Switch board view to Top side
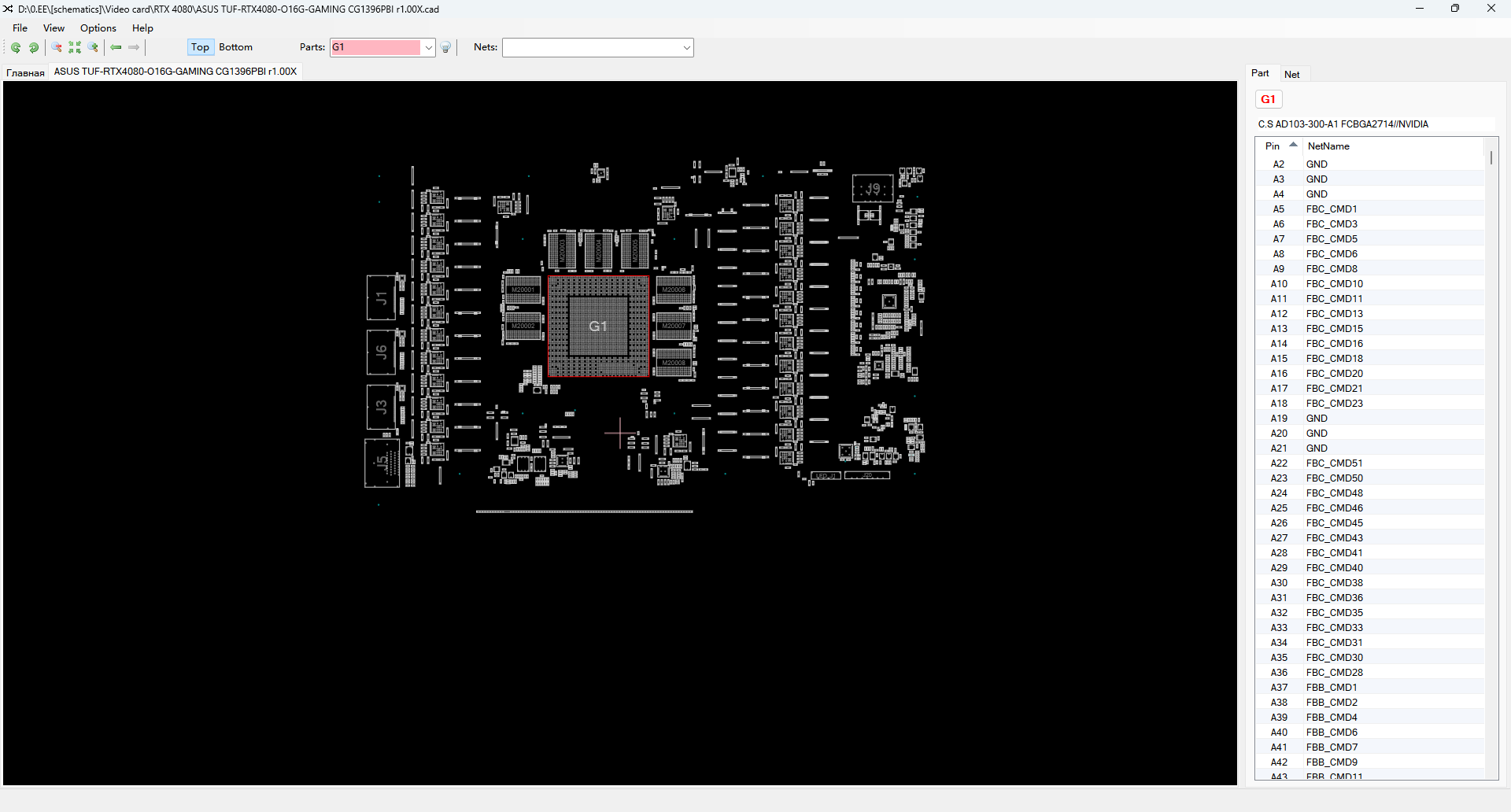 pos(201,47)
